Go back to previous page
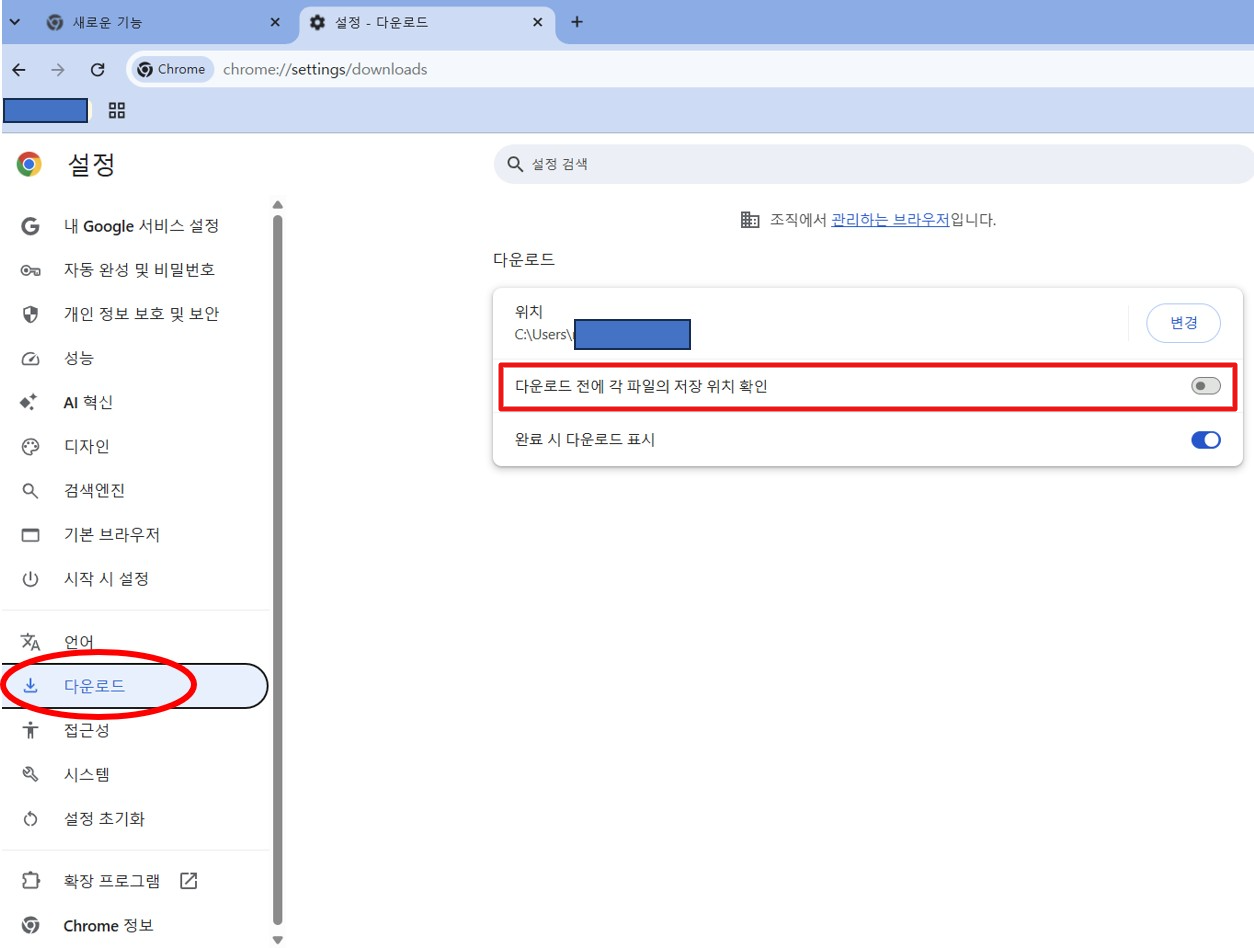The image size is (1254, 948). [19, 69]
